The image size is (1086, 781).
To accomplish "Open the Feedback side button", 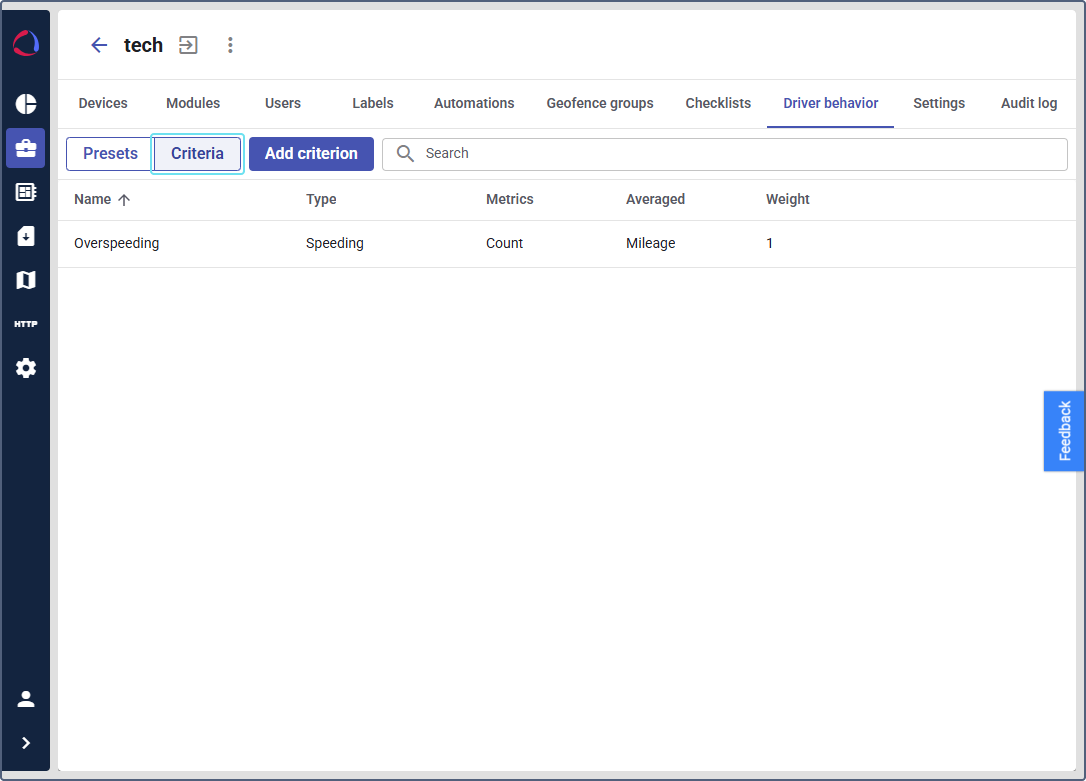I will (x=1064, y=431).
